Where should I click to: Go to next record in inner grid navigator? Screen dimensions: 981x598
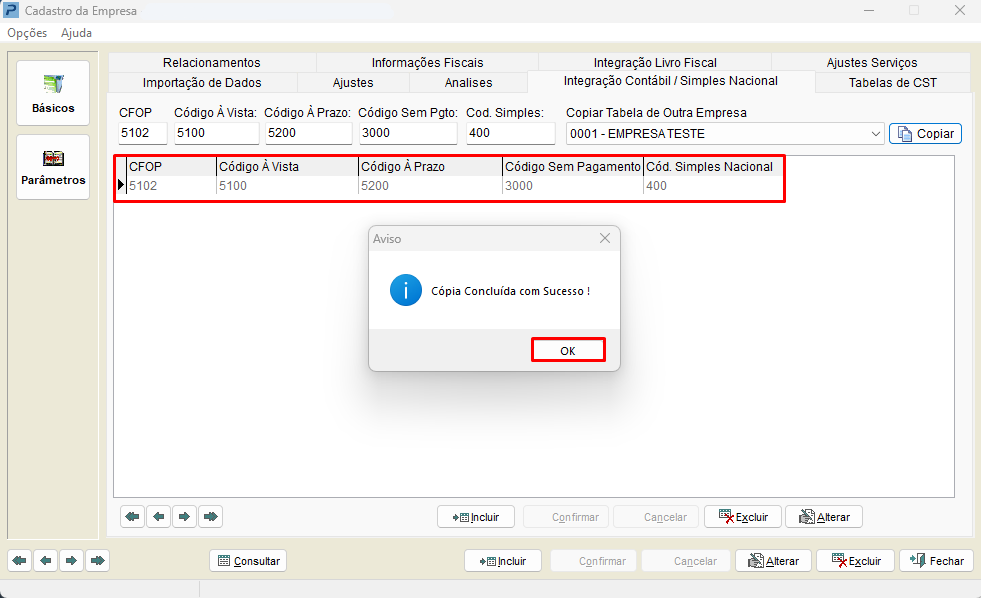tap(185, 517)
